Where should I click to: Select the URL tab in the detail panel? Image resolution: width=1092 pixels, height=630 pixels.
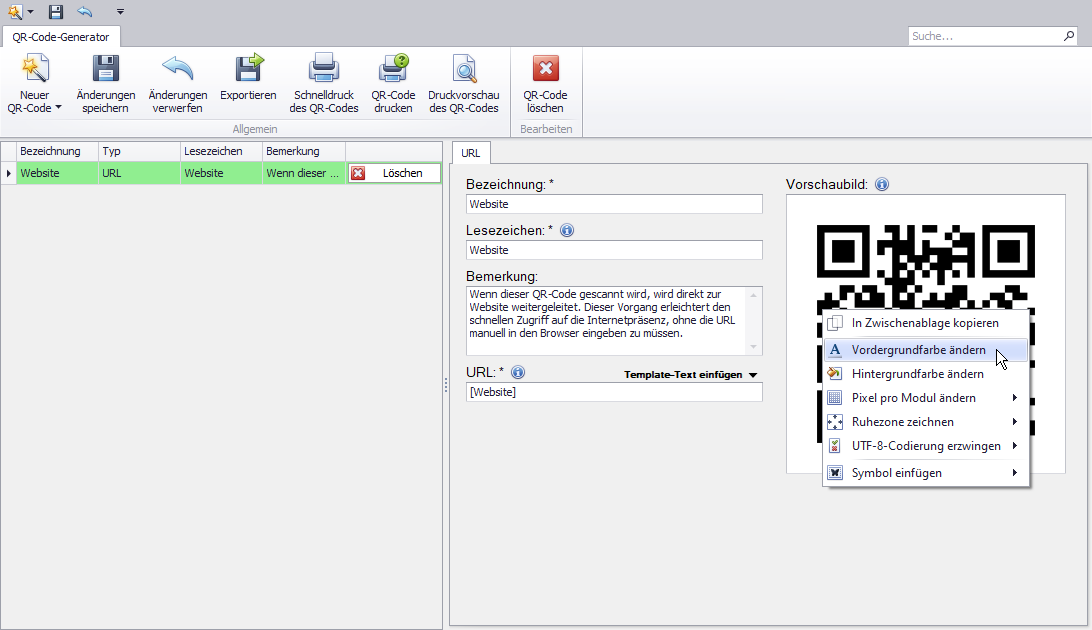(x=471, y=153)
